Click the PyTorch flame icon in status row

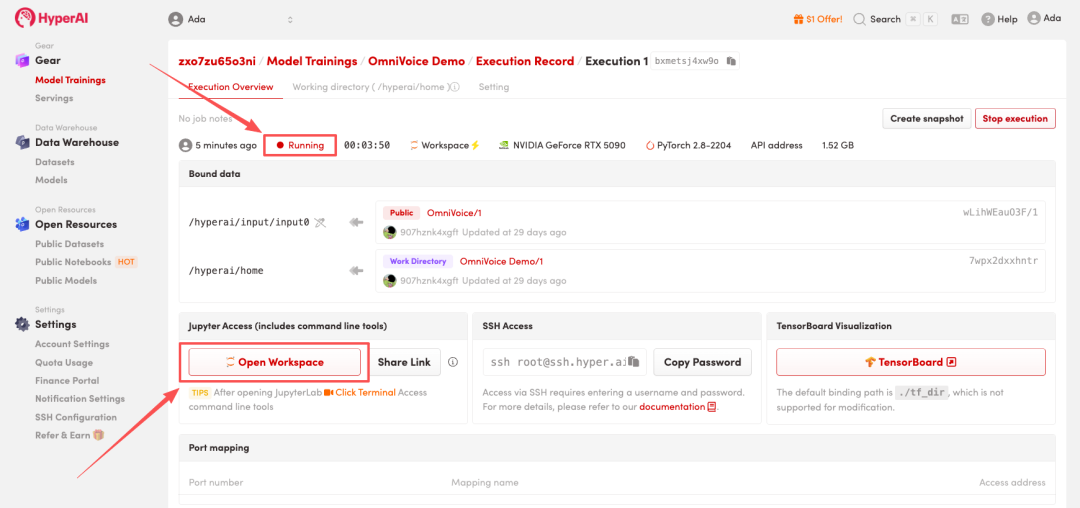[x=650, y=145]
